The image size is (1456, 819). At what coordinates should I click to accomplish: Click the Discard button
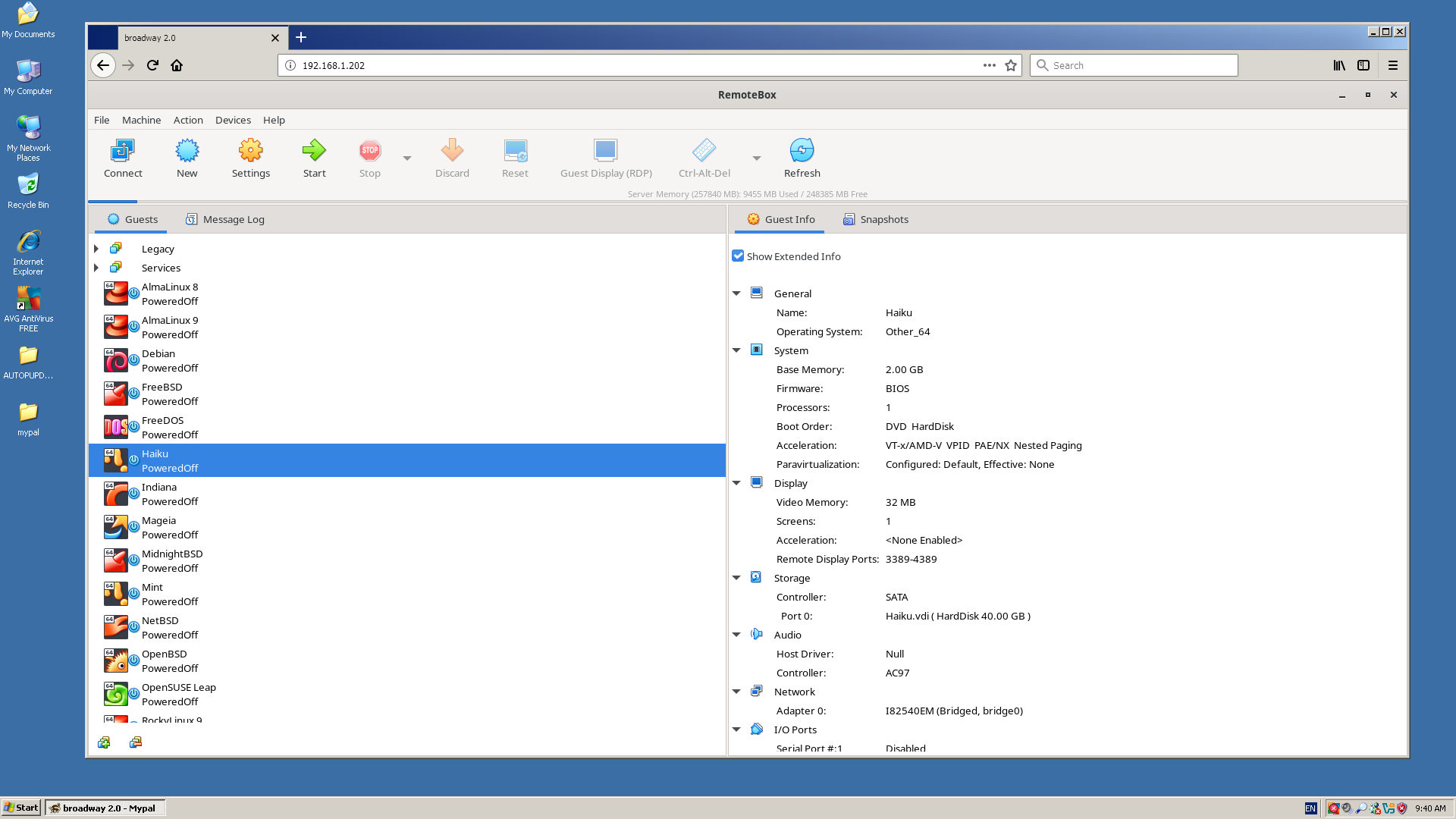tap(451, 158)
